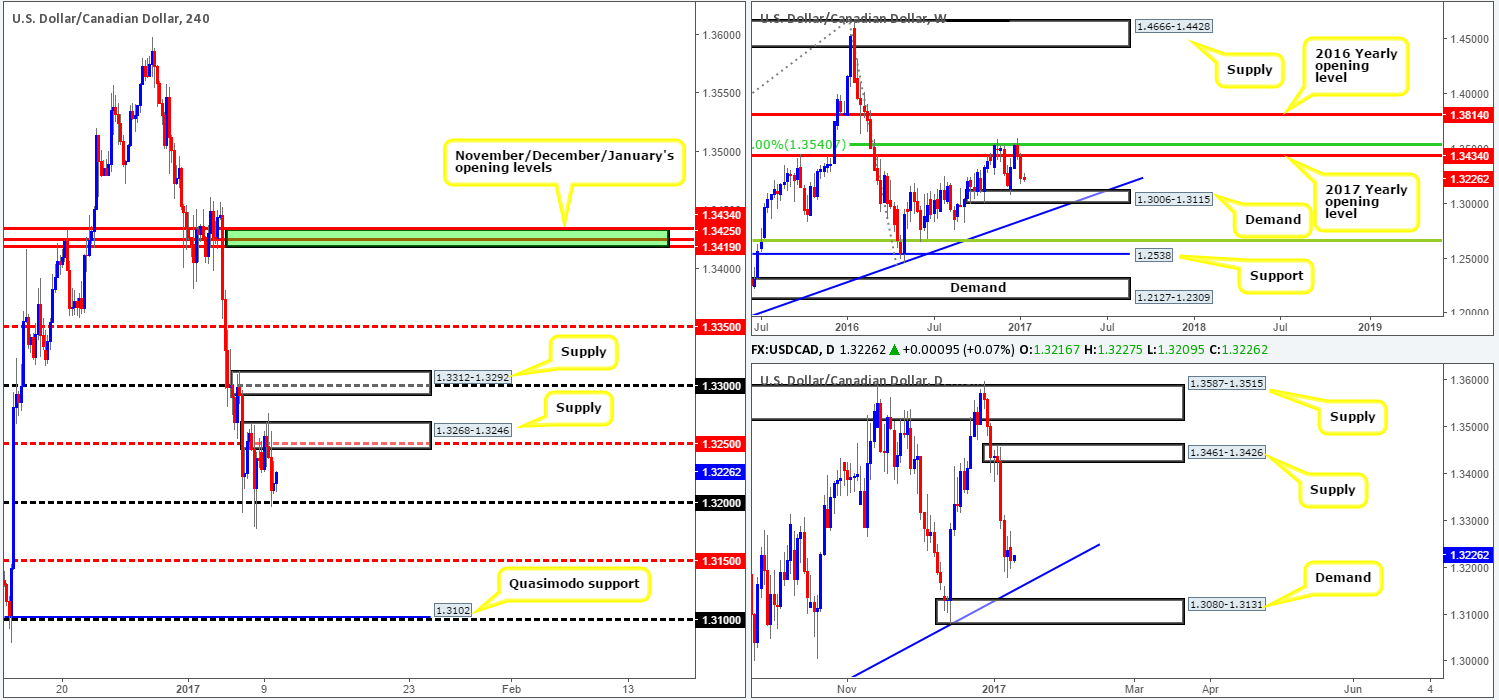Select the blue 1.32262 current price on 240 chart
The image size is (1499, 700).
click(x=719, y=471)
